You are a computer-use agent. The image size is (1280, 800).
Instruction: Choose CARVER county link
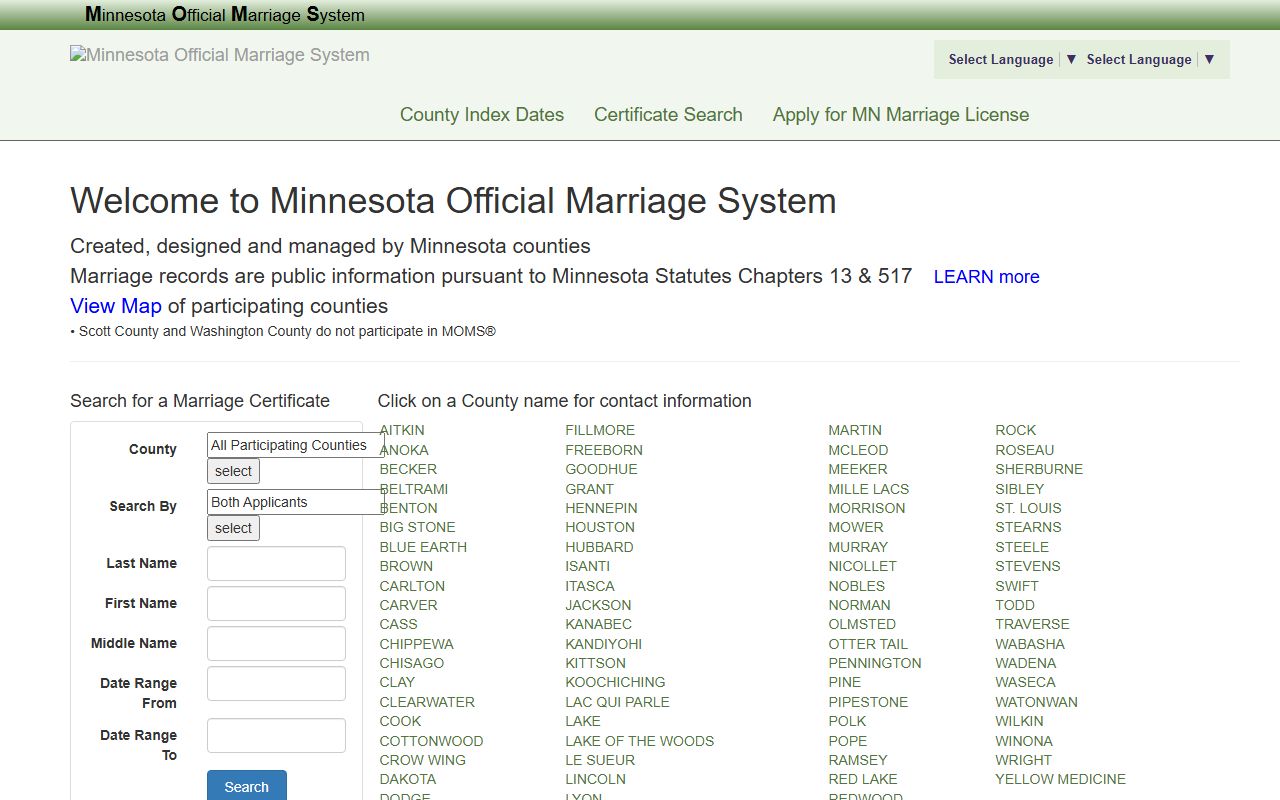pyautogui.click(x=408, y=605)
